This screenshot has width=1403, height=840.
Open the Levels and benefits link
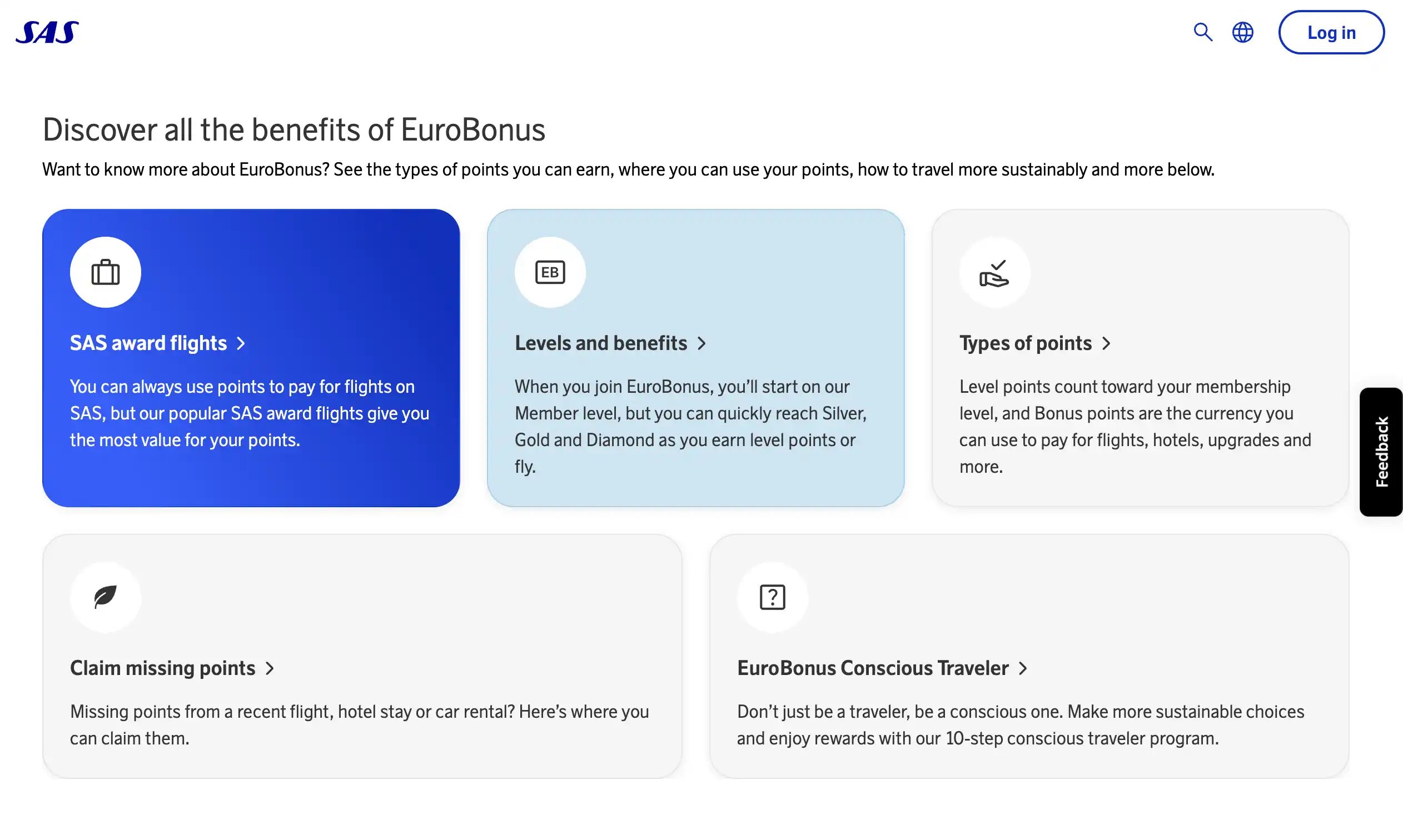(601, 343)
